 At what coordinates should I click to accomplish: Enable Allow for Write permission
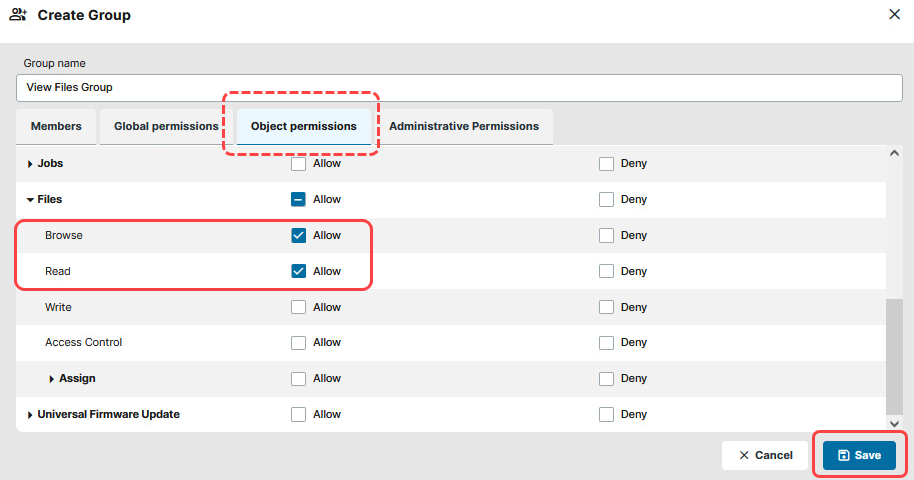pos(298,307)
